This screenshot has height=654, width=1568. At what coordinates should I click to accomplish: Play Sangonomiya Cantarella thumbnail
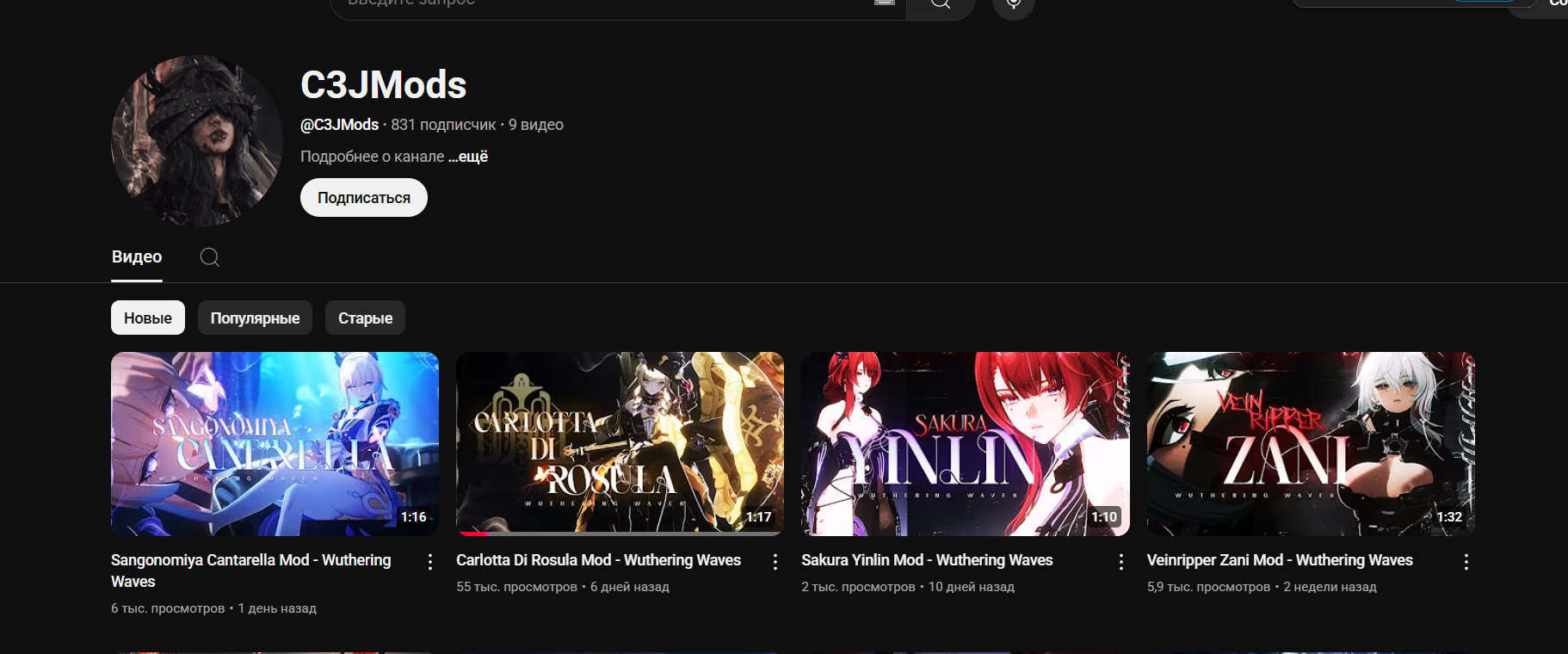[x=275, y=444]
